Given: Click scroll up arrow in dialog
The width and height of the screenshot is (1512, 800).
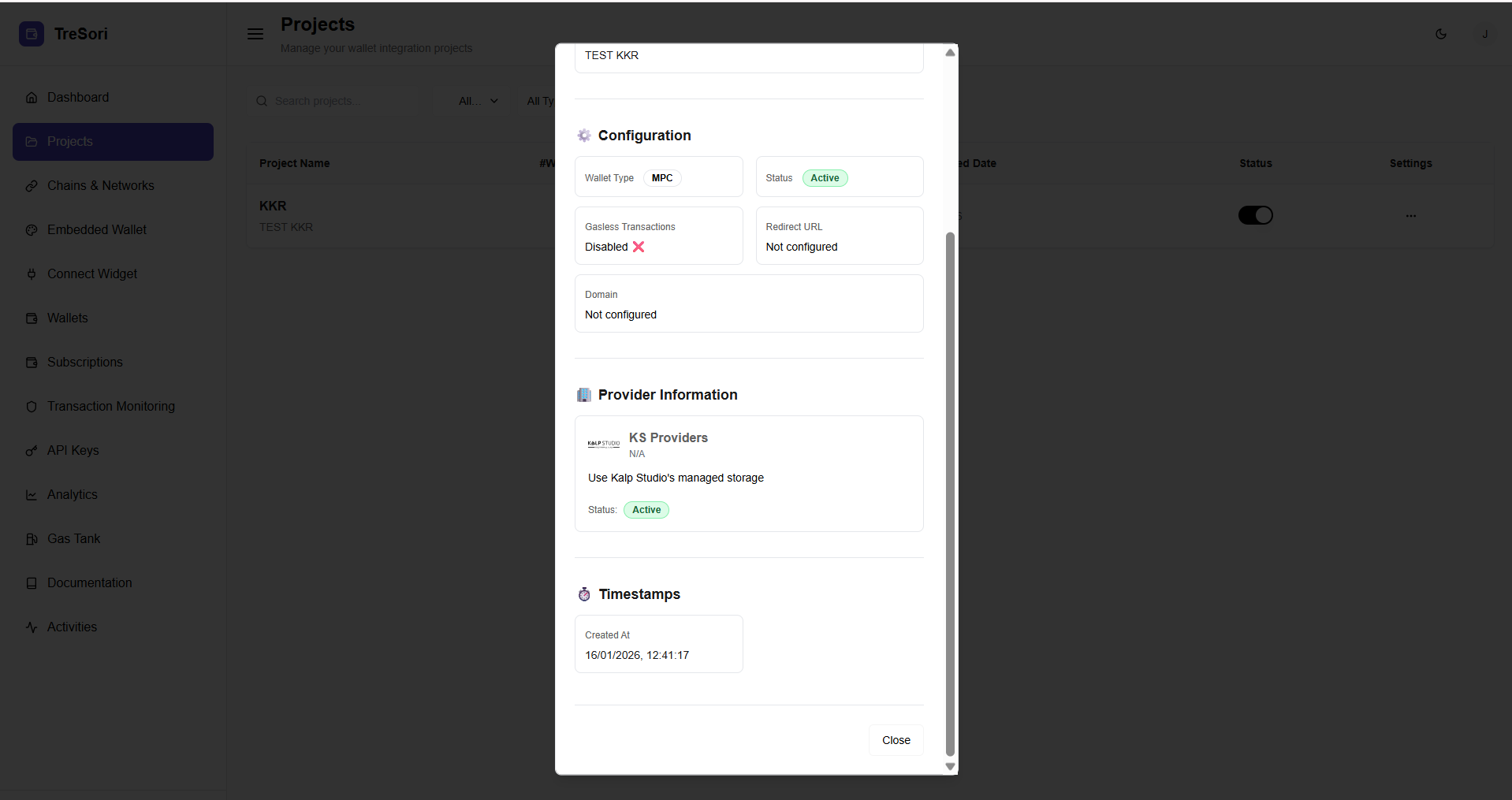Looking at the screenshot, I should tap(950, 53).
